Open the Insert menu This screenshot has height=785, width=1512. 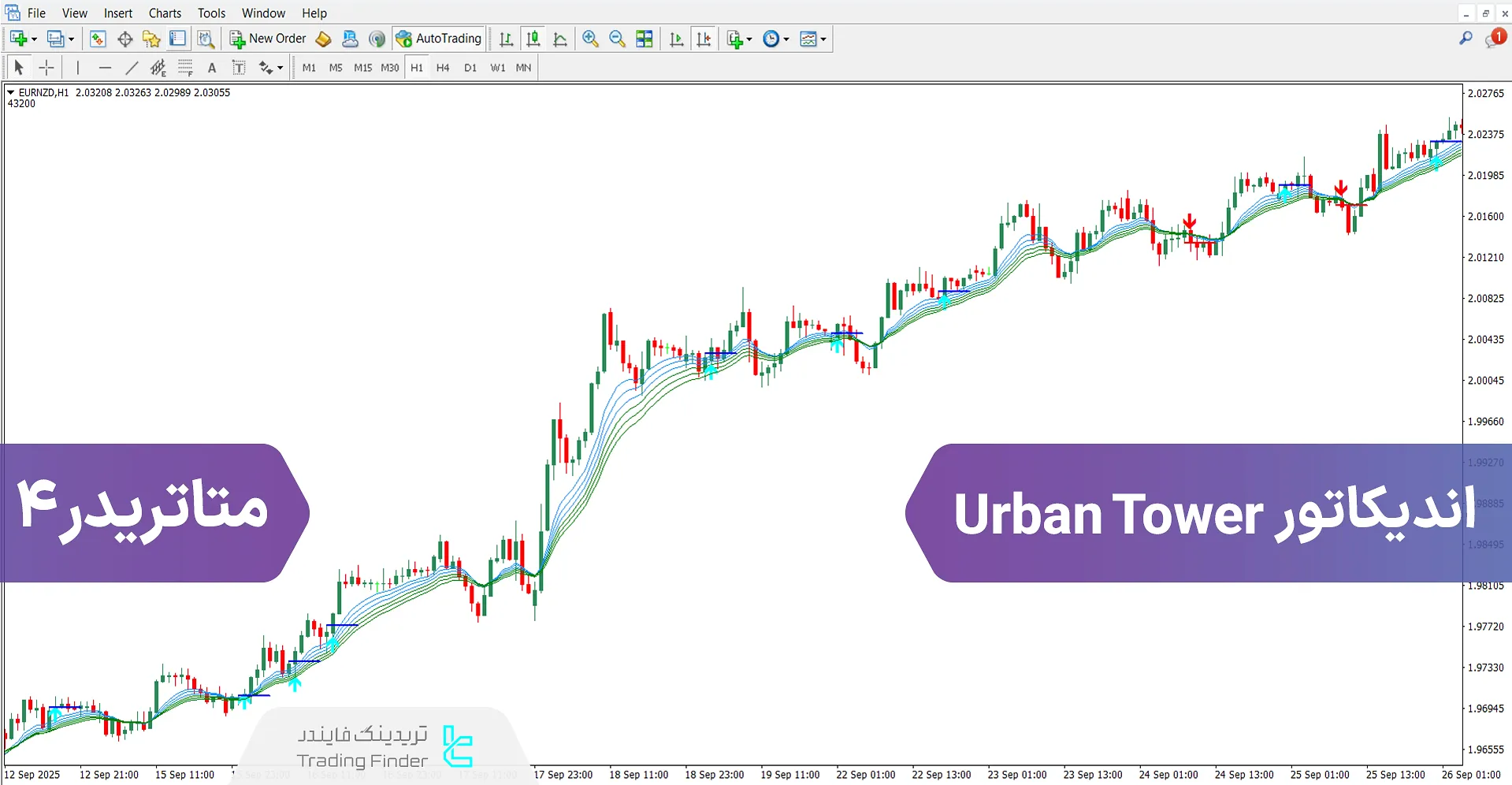118,13
